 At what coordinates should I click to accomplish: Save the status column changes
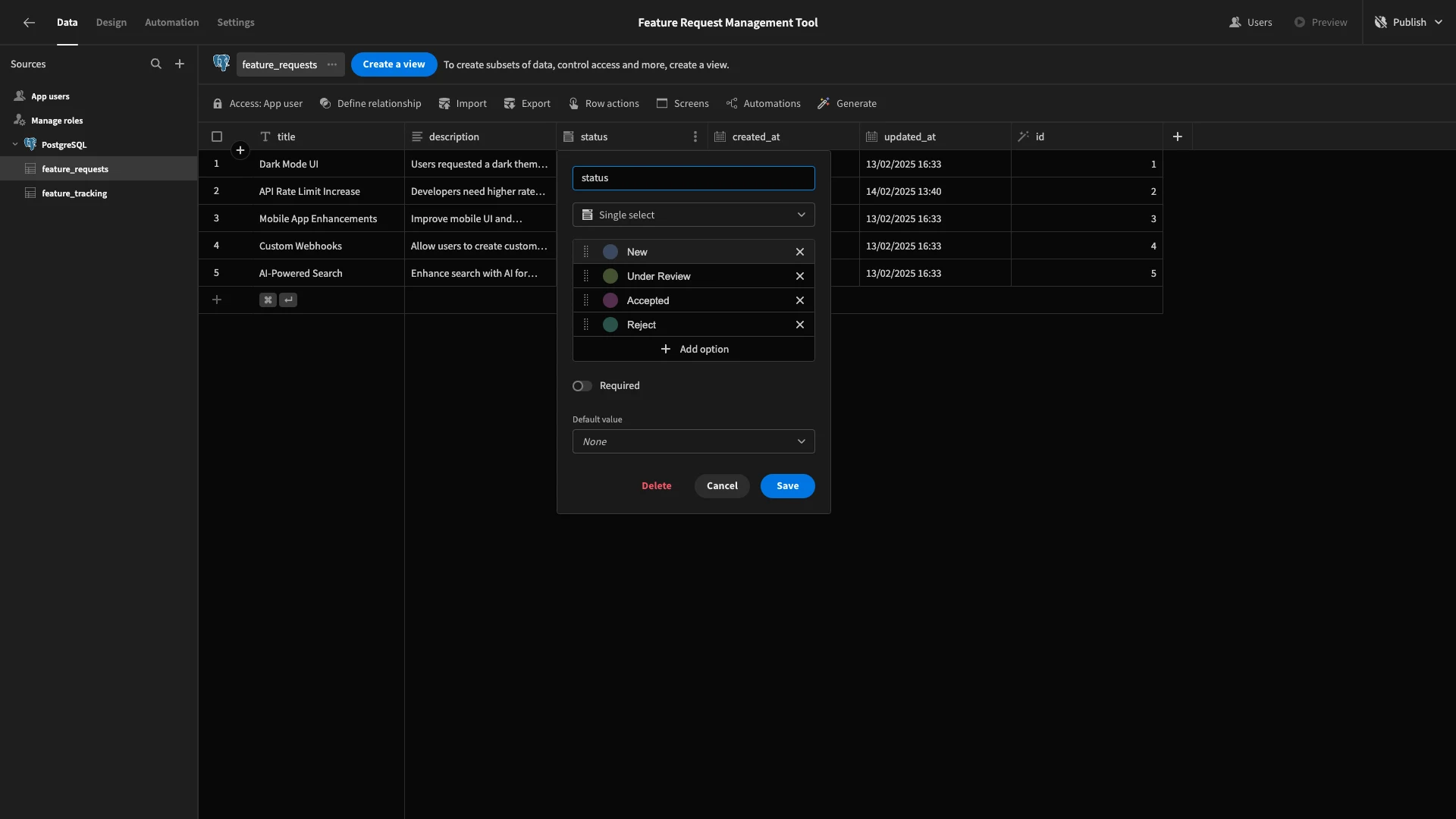(x=787, y=486)
